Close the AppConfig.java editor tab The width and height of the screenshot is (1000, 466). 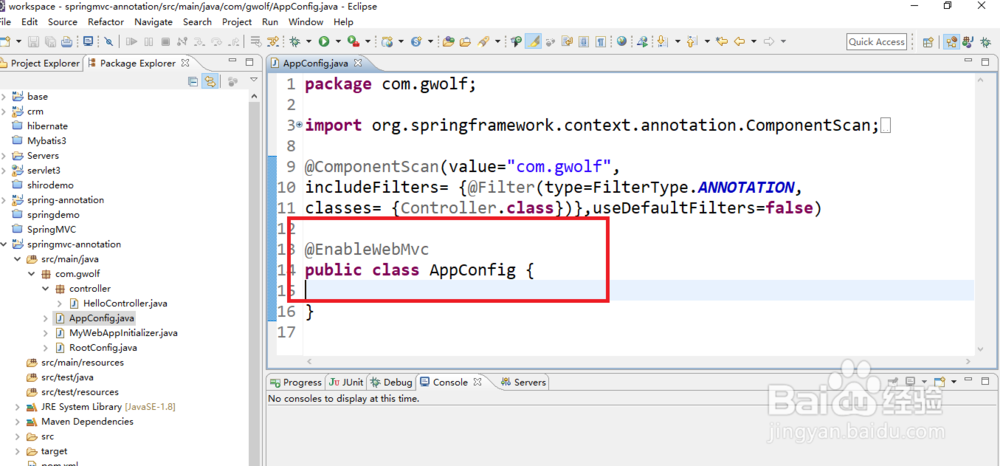358,63
